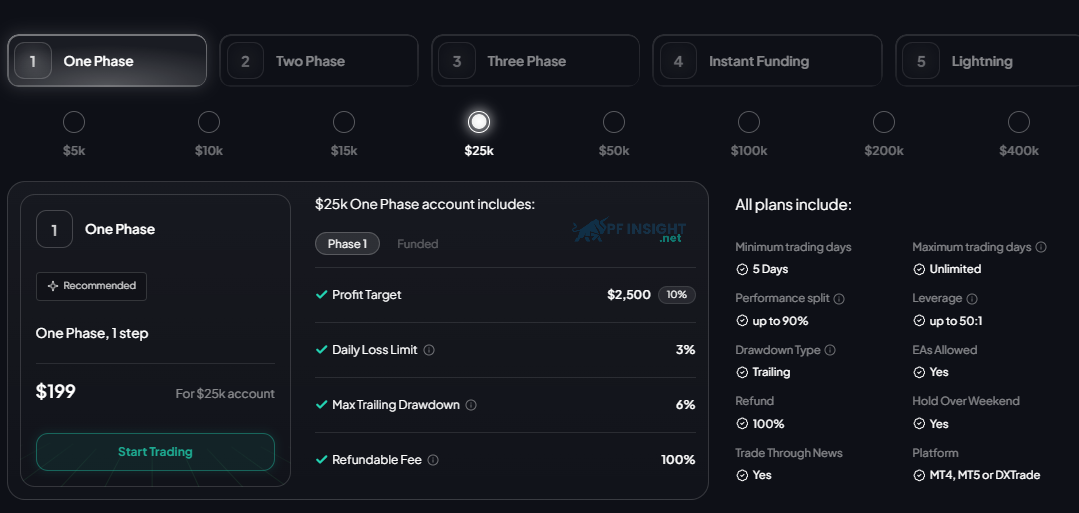Click info icon beside Max Trailing Drawdown
This screenshot has width=1079, height=513.
tap(471, 405)
